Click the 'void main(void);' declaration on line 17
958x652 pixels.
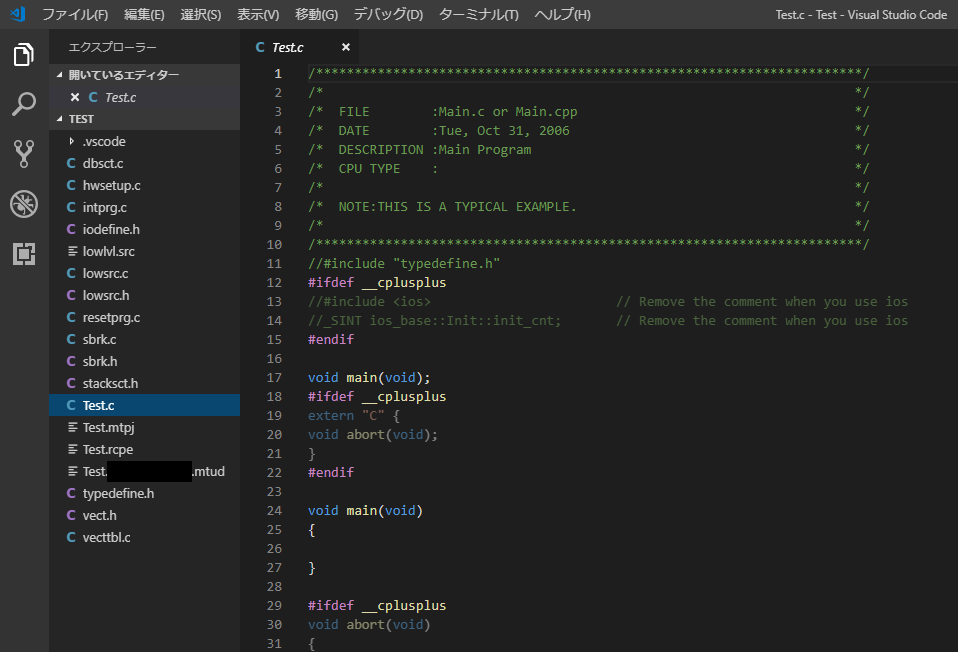coord(369,378)
